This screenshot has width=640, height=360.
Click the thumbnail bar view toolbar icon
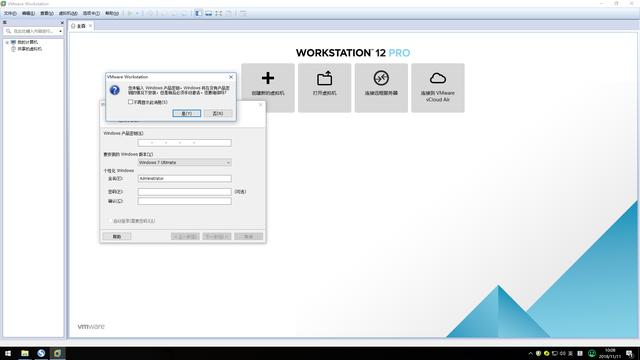209,13
